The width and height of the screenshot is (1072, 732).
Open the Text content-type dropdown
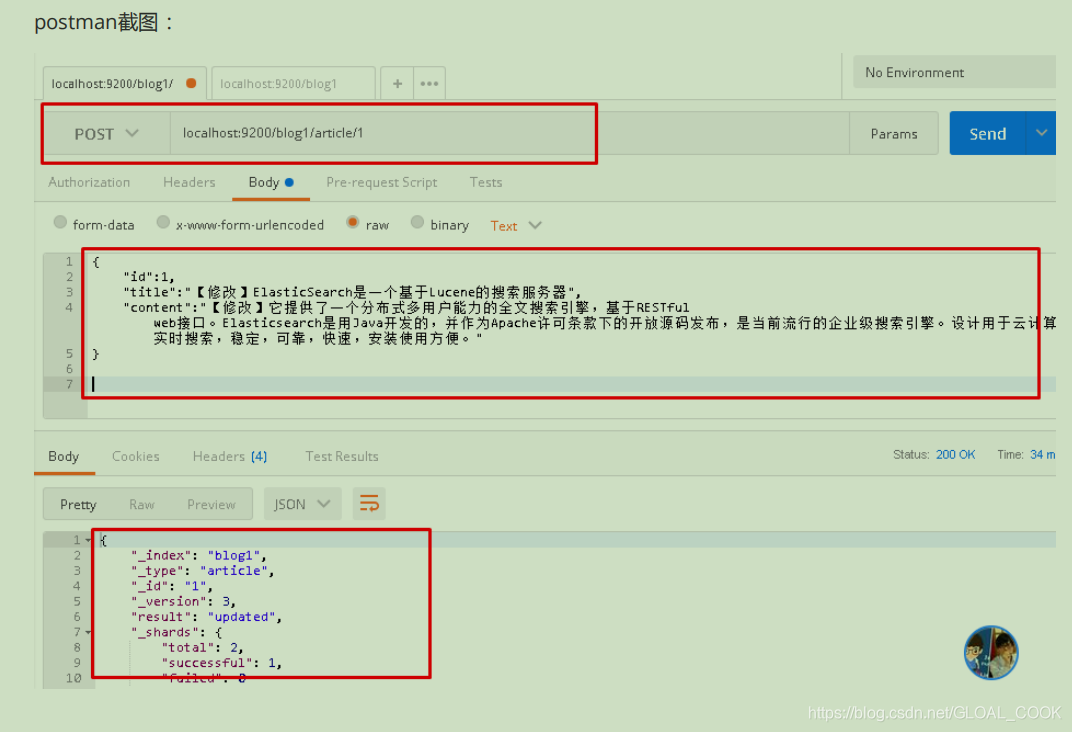516,226
